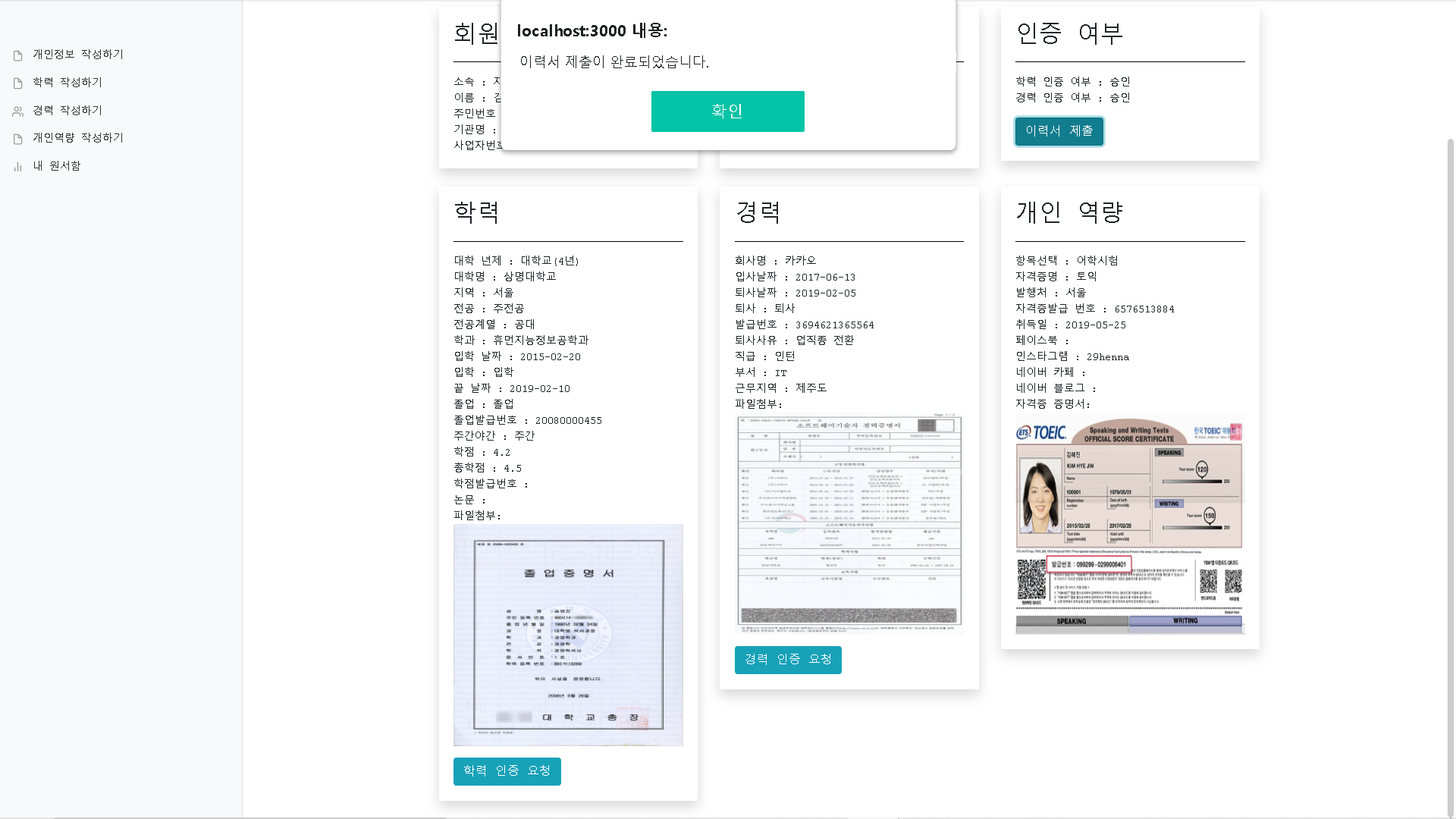
Task: Open the 졸업증명서 graduation certificate image
Action: (568, 635)
